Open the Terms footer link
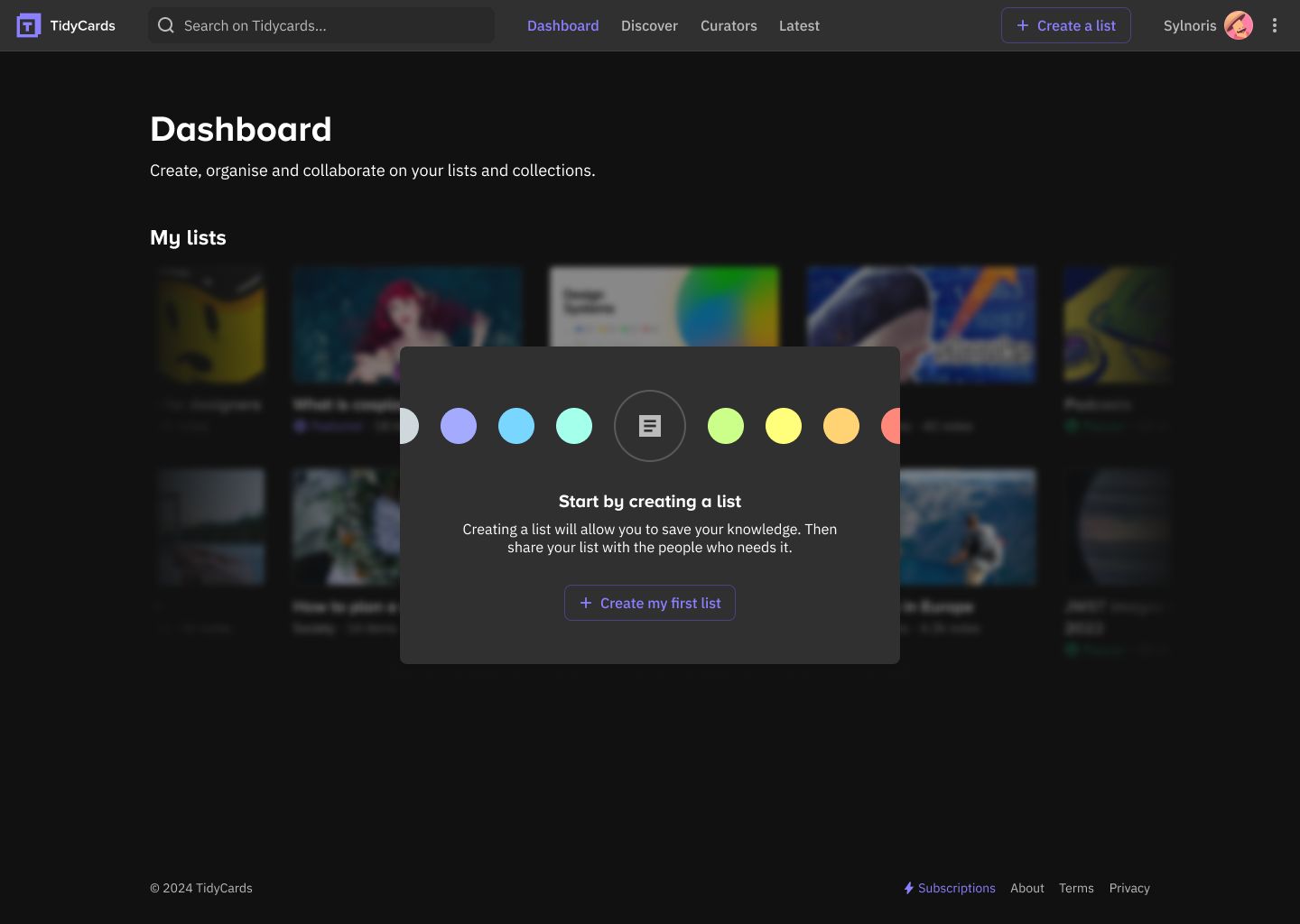 [x=1076, y=888]
